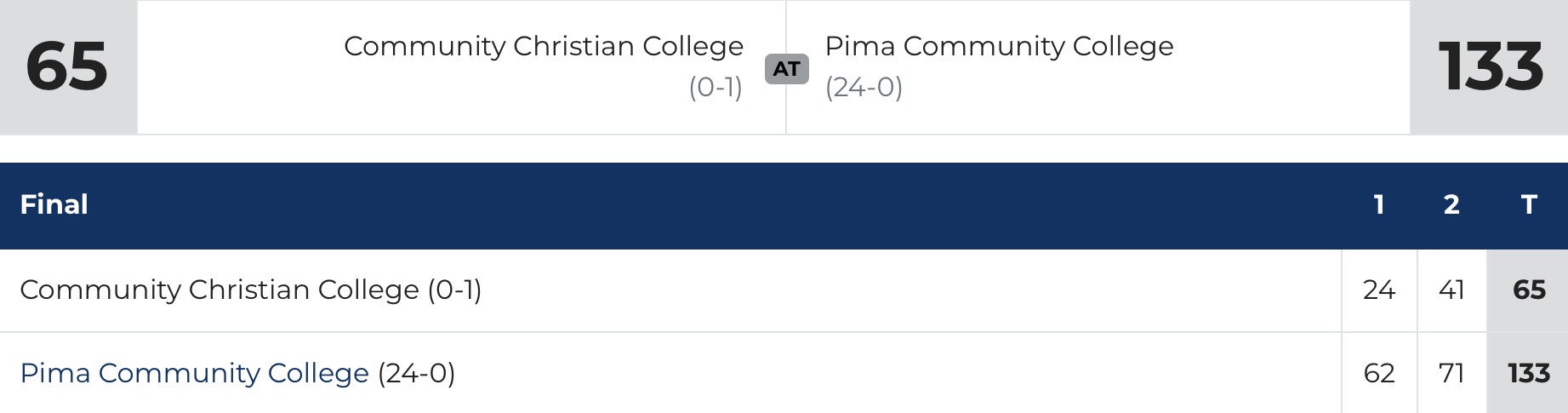Click Pima's total 133 in table
Viewport: 1568px width, 413px height.
pos(1529,373)
